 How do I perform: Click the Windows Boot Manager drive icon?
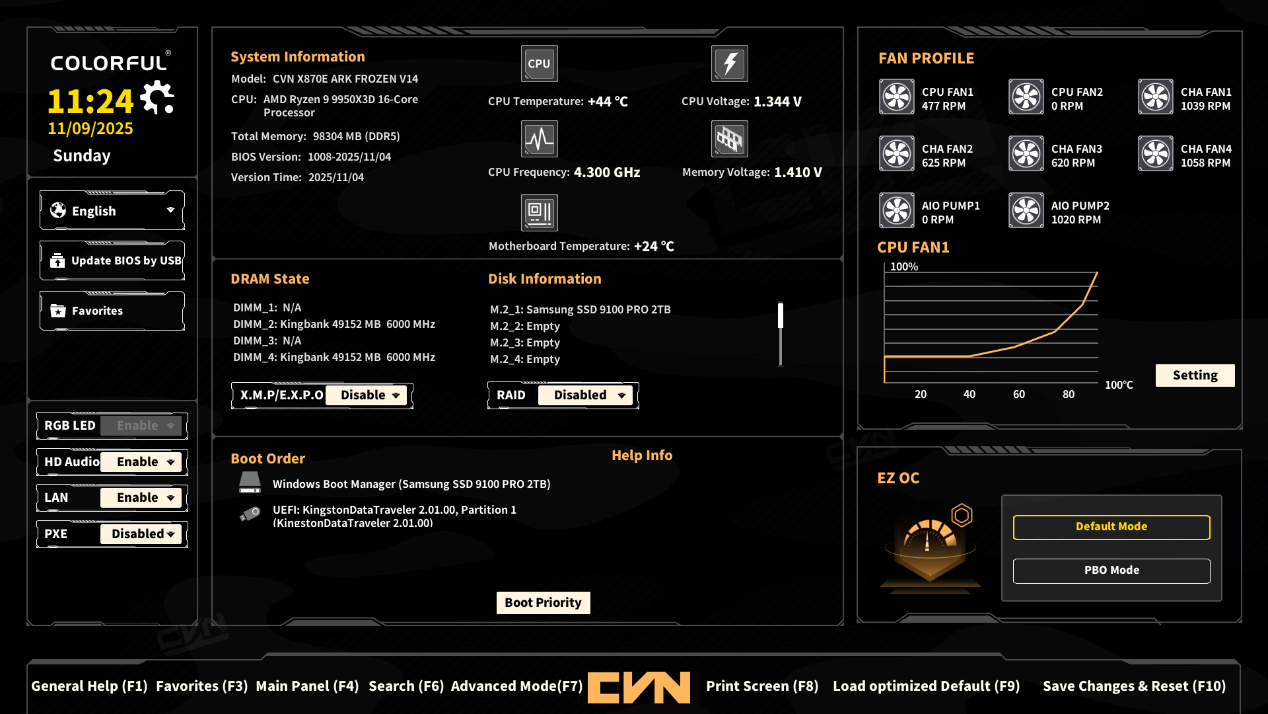[249, 484]
